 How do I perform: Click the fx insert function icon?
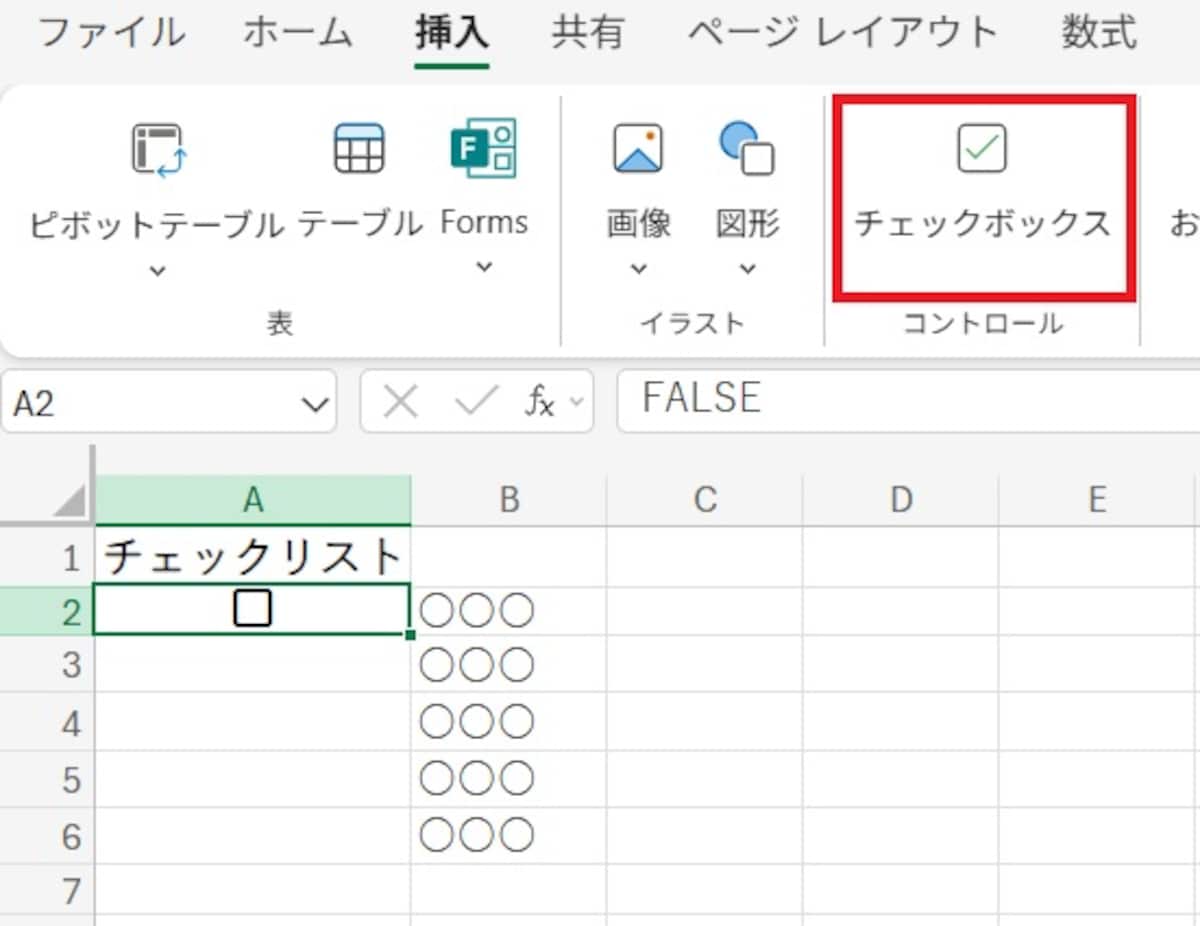click(x=540, y=399)
